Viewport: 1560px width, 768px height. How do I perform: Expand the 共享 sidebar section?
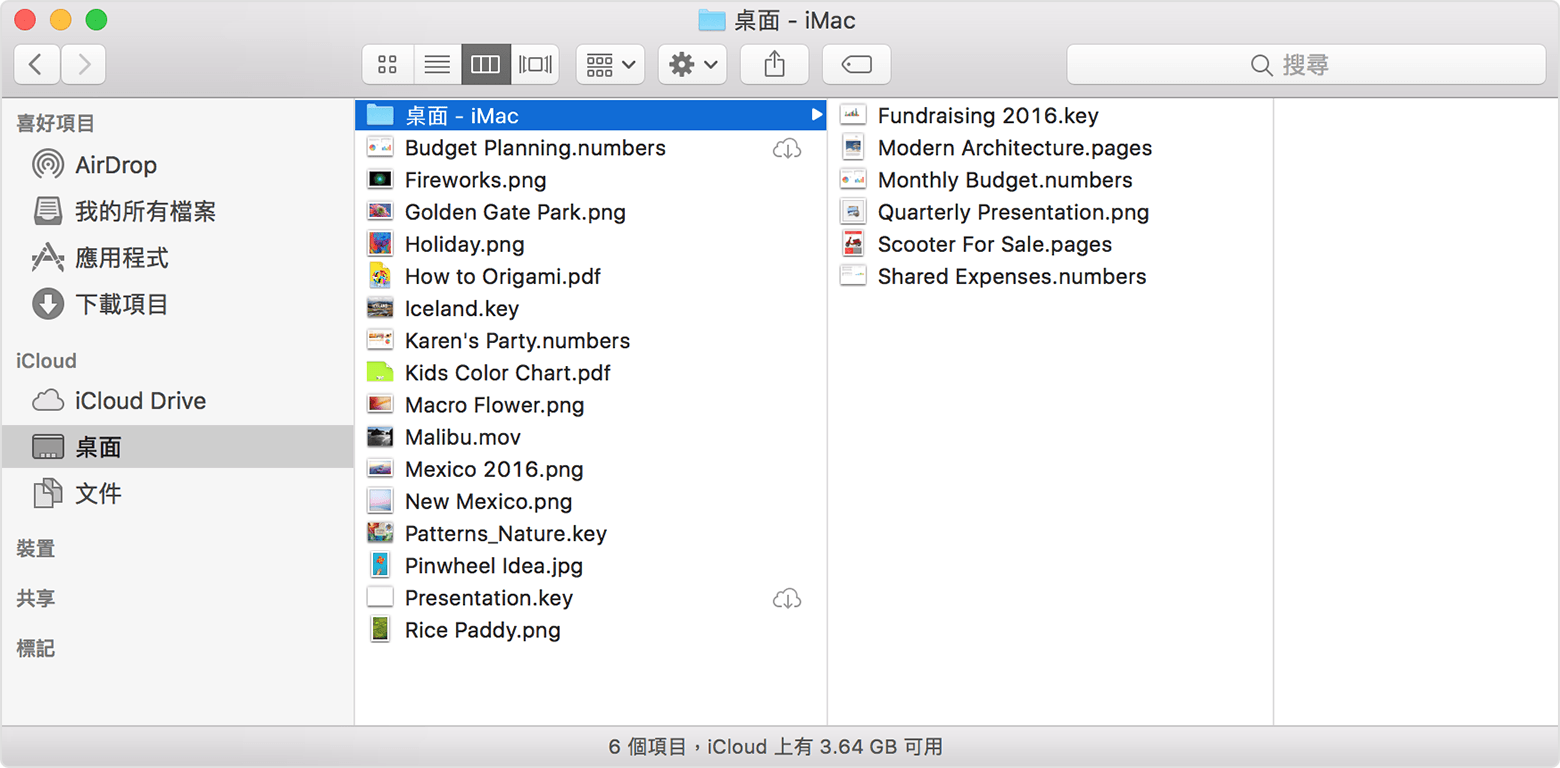click(x=36, y=598)
